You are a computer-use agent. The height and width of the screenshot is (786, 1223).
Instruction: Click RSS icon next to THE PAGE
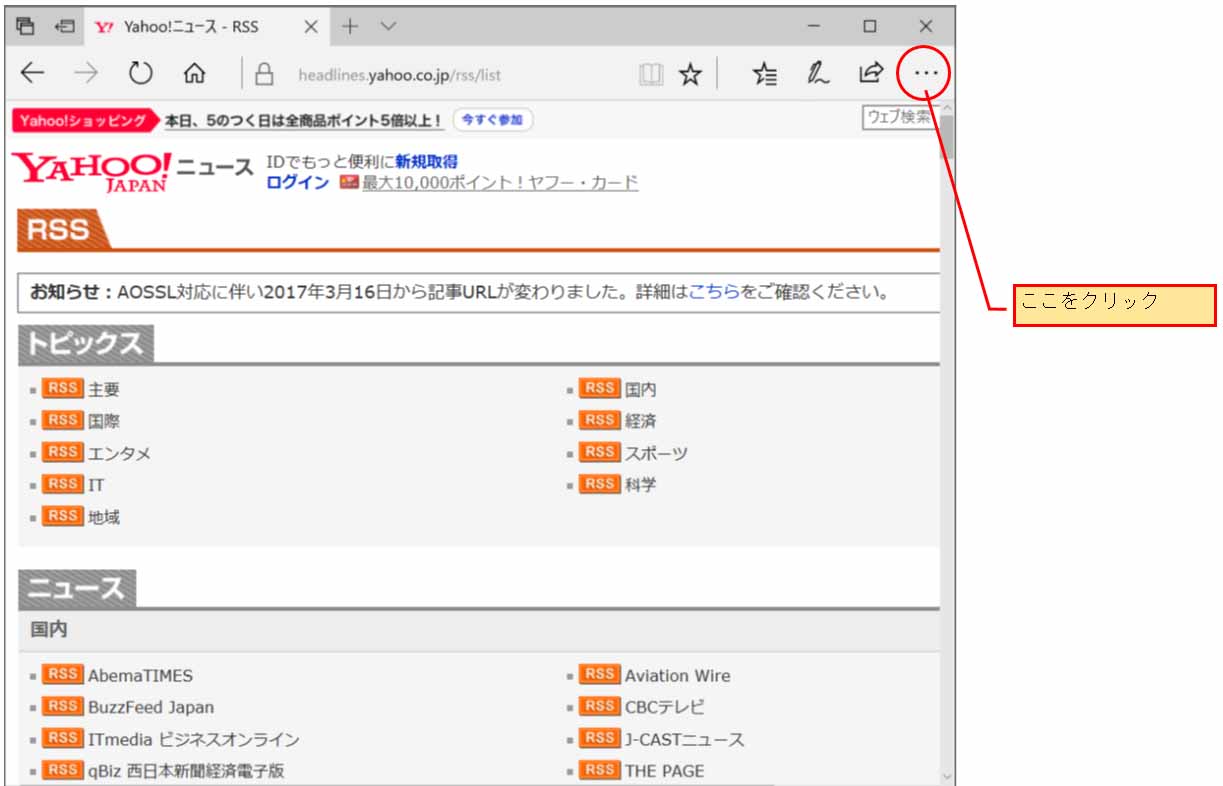[x=600, y=770]
